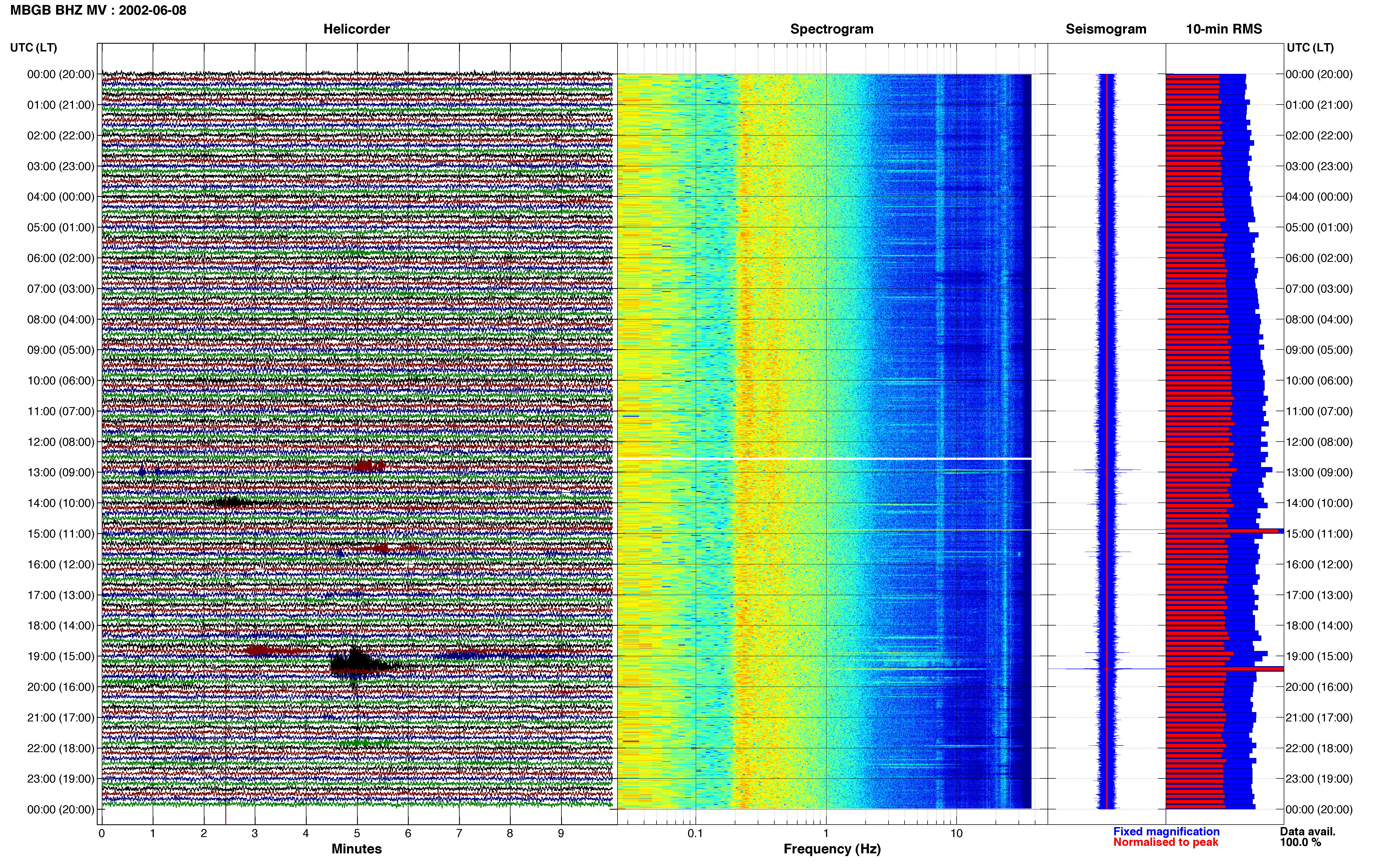This screenshot has width=1388, height=868.
Task: Click minute tick label 7 under Helicorder
Action: (459, 833)
